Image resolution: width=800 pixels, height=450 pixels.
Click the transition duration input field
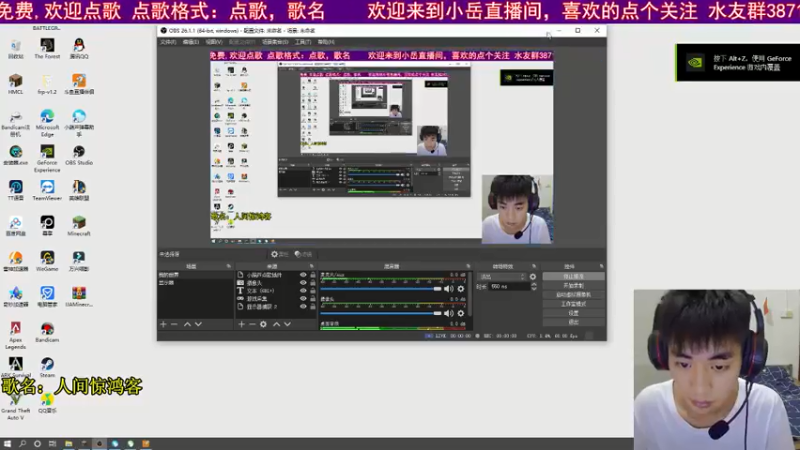pos(509,287)
